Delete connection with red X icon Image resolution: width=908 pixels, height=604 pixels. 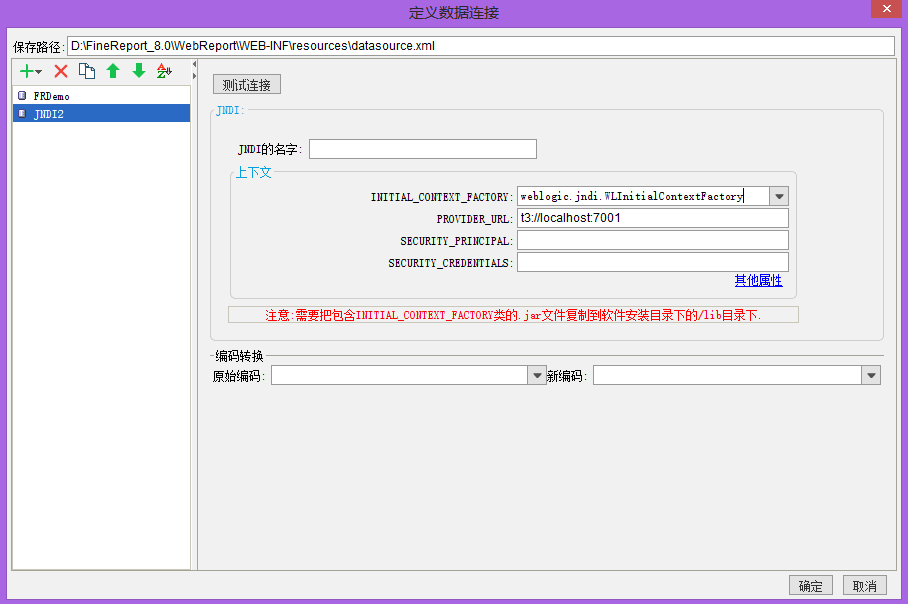coord(61,71)
